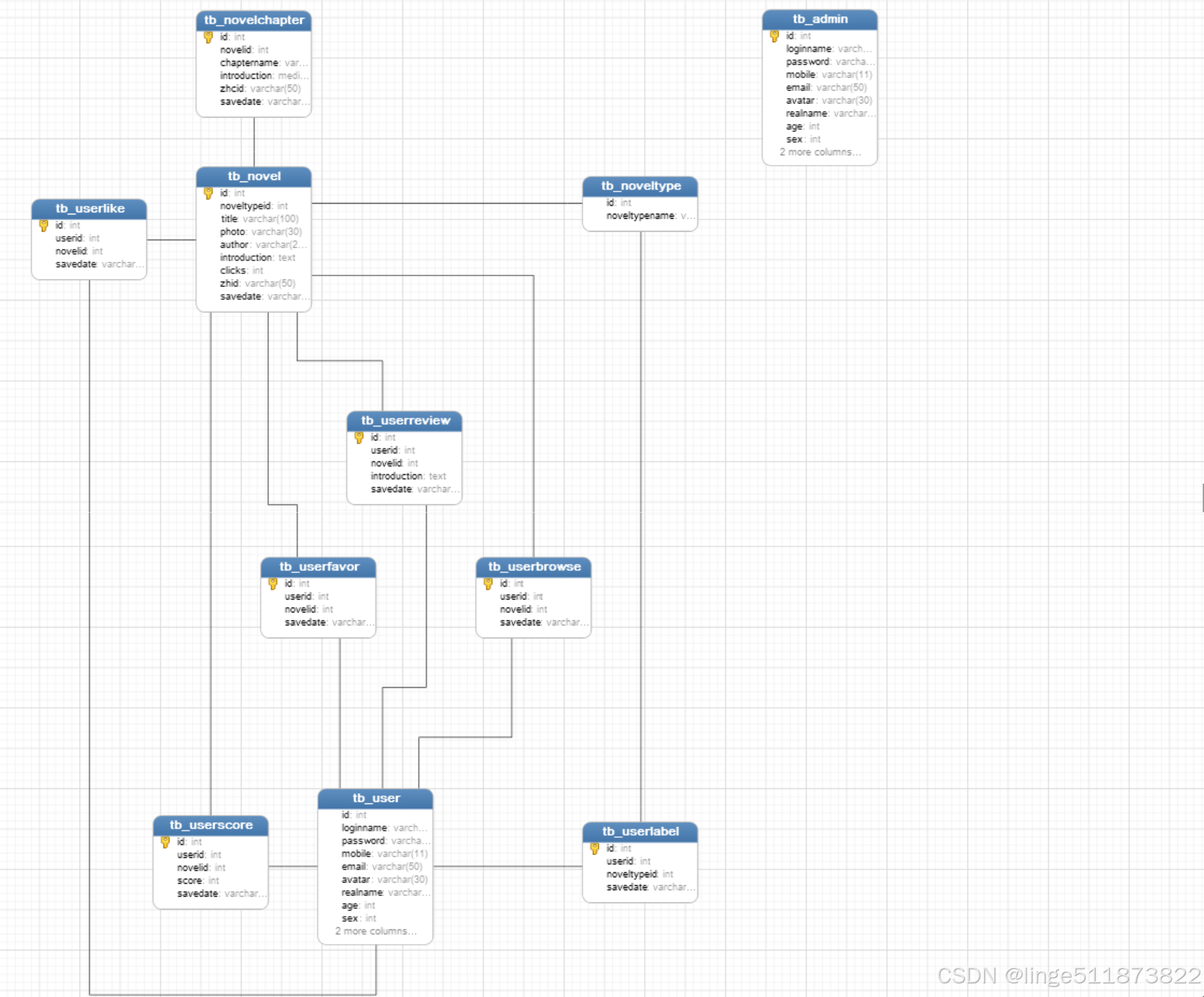Select the tb_userbrowse table header
Screen dimensions: 1204x997
pos(534,567)
